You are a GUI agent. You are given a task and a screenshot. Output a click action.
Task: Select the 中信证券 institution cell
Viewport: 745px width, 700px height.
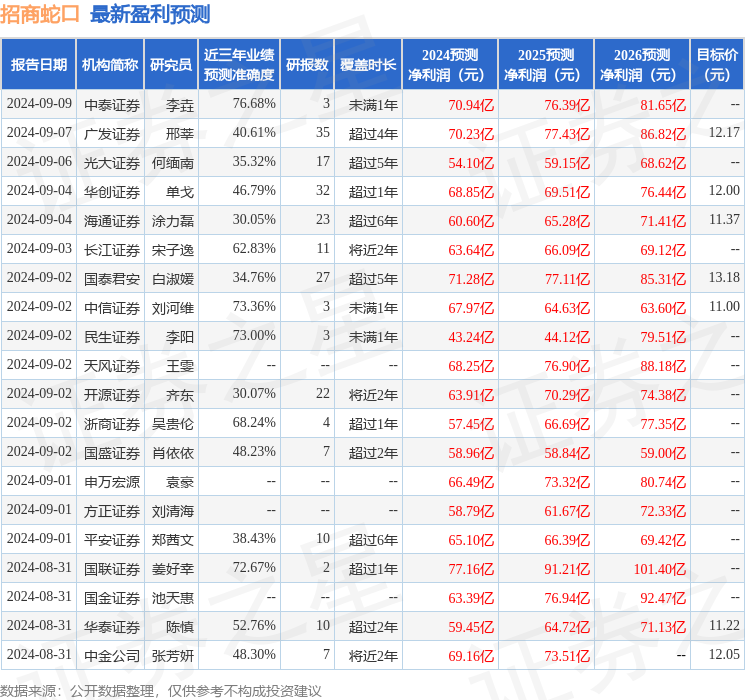point(112,308)
